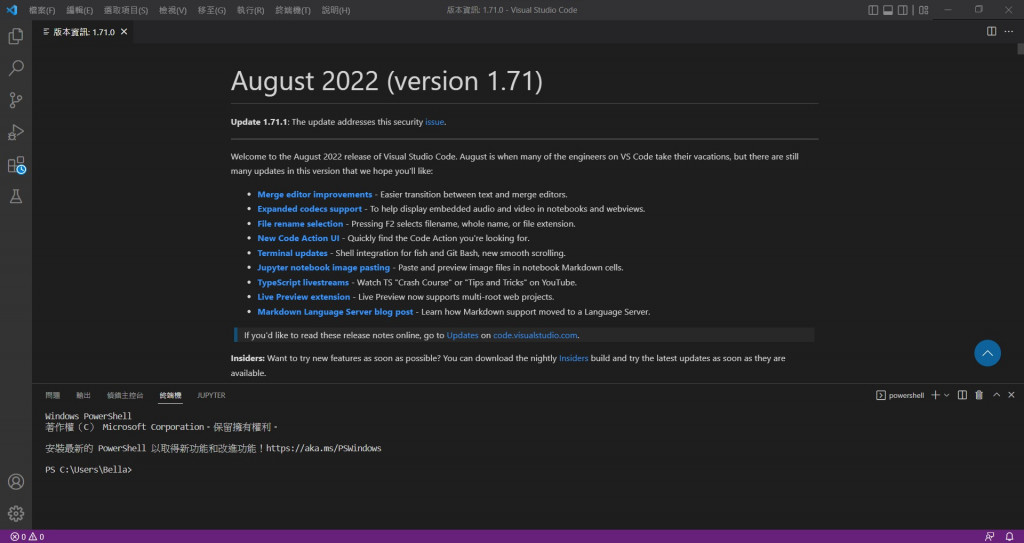
Task: Open the 終端機(T) menu
Action: click(293, 10)
